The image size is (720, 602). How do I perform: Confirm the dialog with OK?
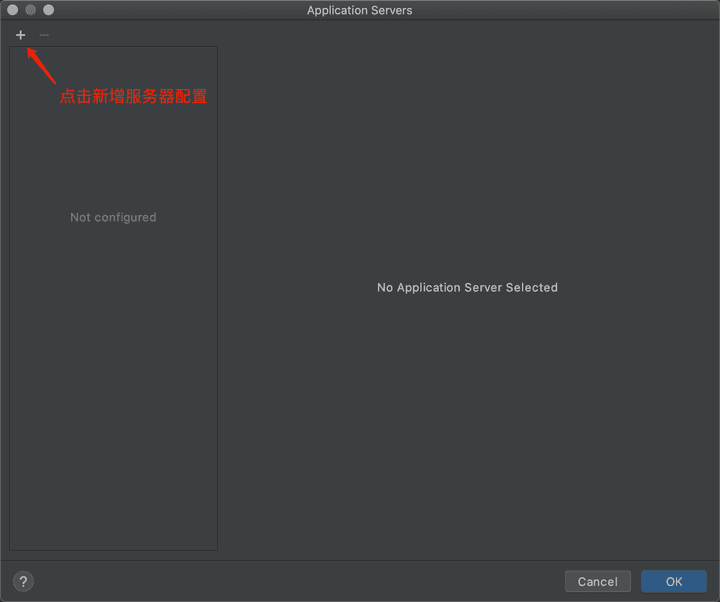coord(674,581)
